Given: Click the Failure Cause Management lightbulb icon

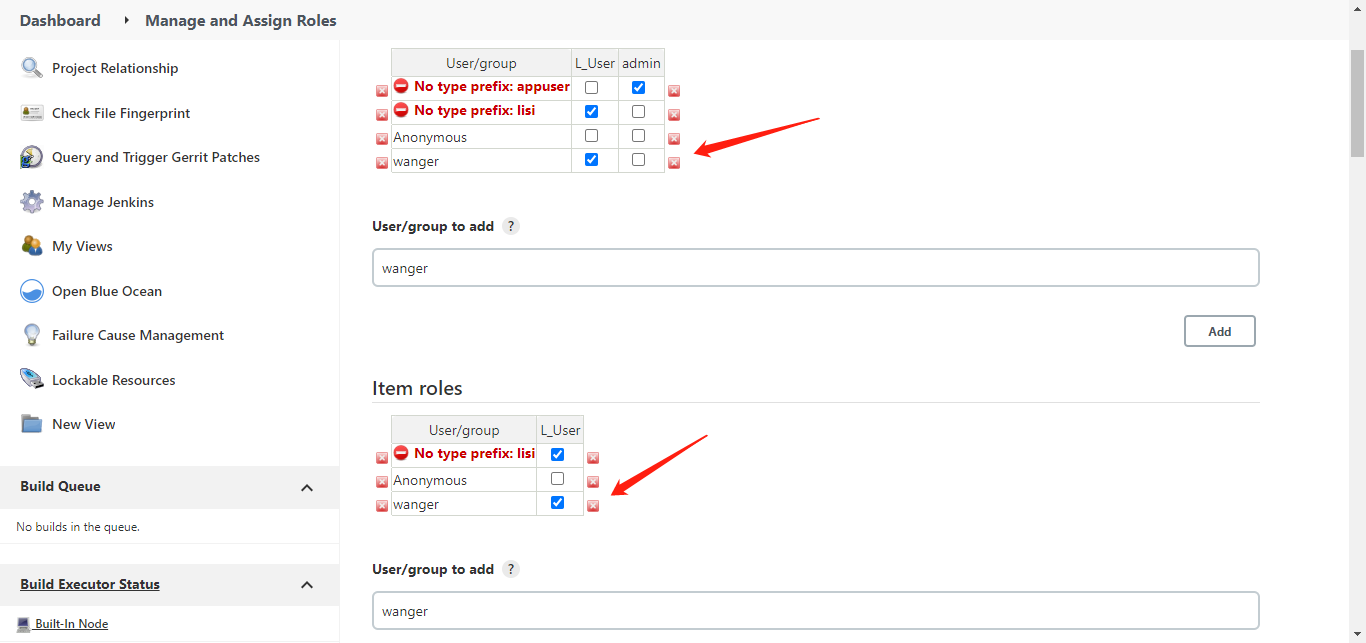Looking at the screenshot, I should coord(32,336).
